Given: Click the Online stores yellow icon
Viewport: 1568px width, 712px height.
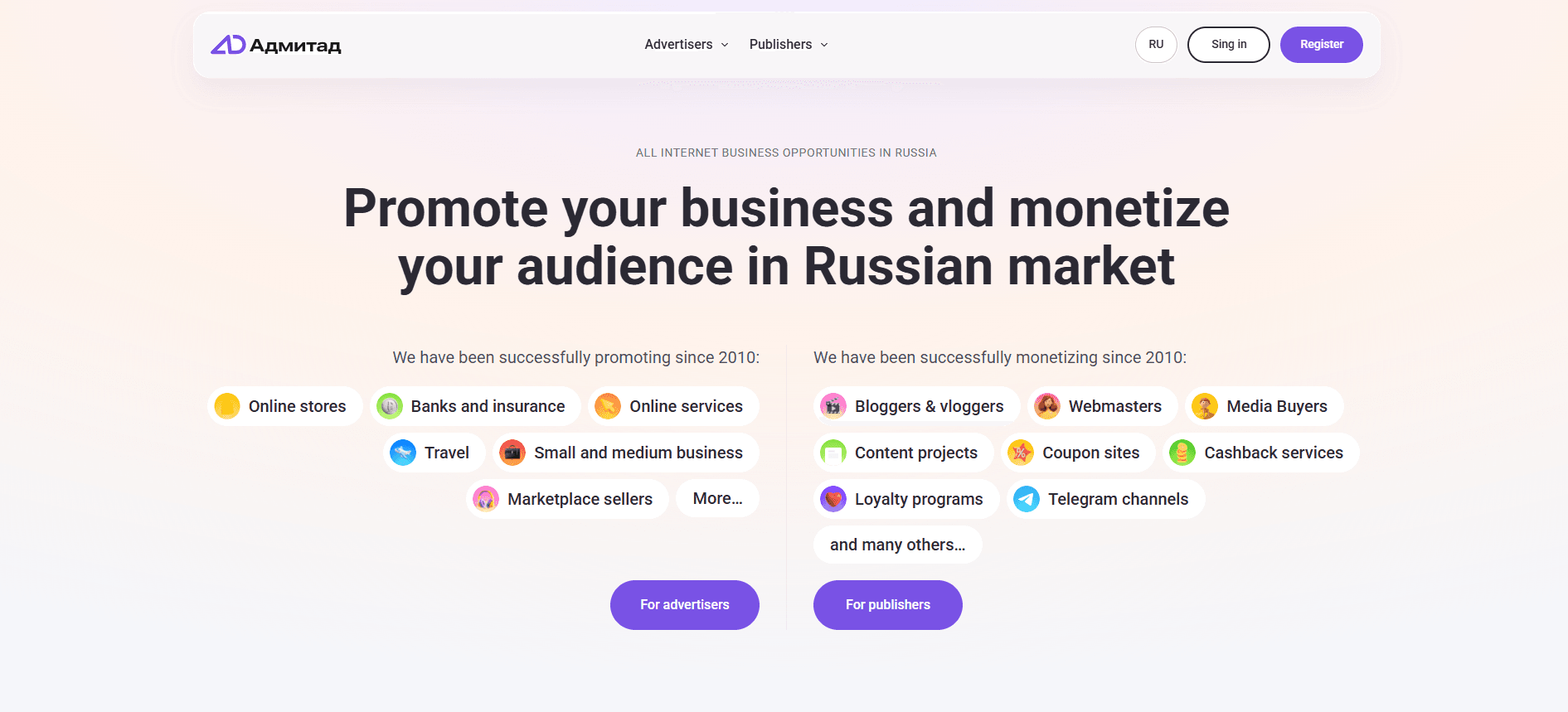Looking at the screenshot, I should coord(227,406).
